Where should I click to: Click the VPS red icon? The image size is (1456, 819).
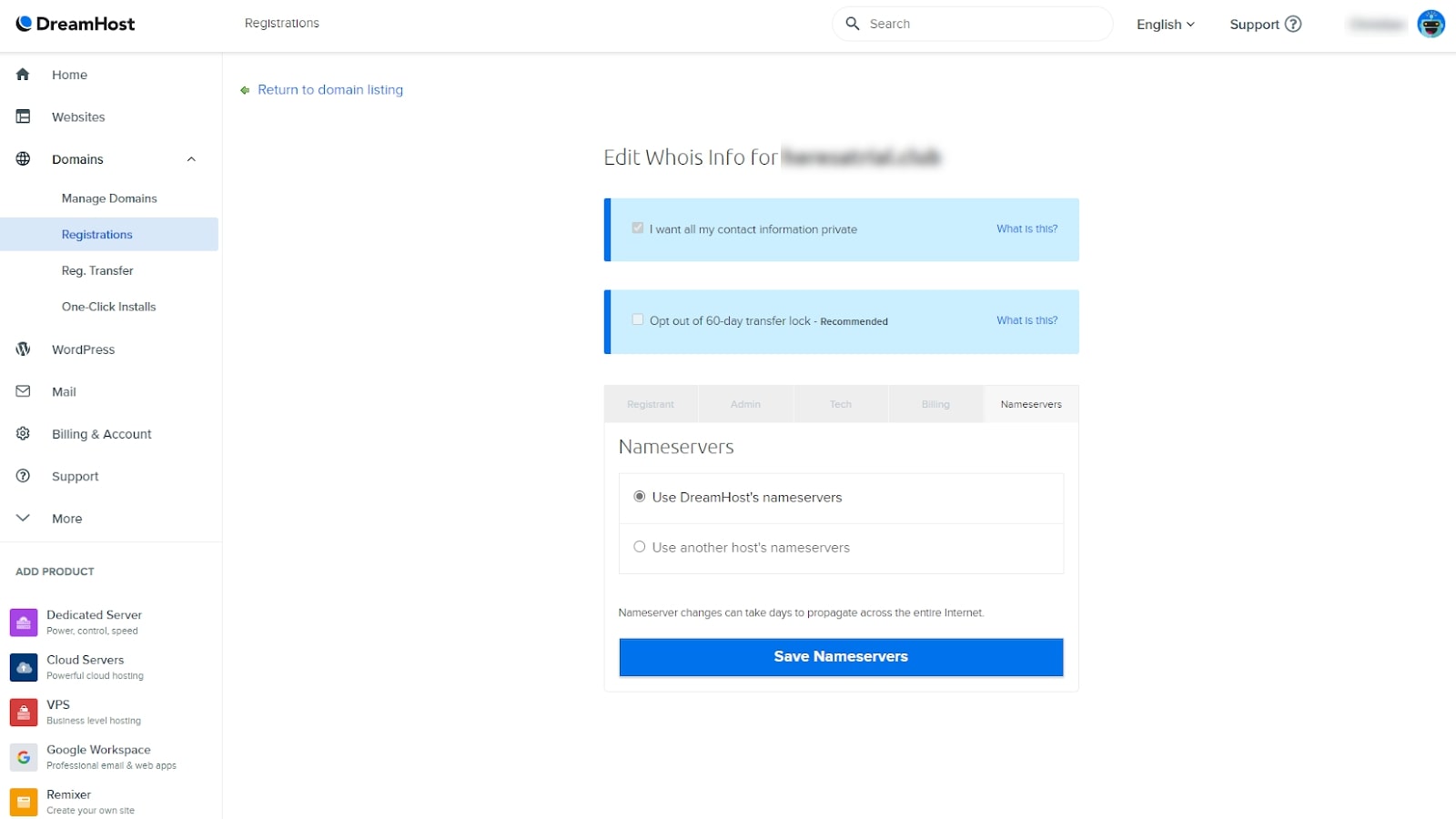tap(24, 712)
